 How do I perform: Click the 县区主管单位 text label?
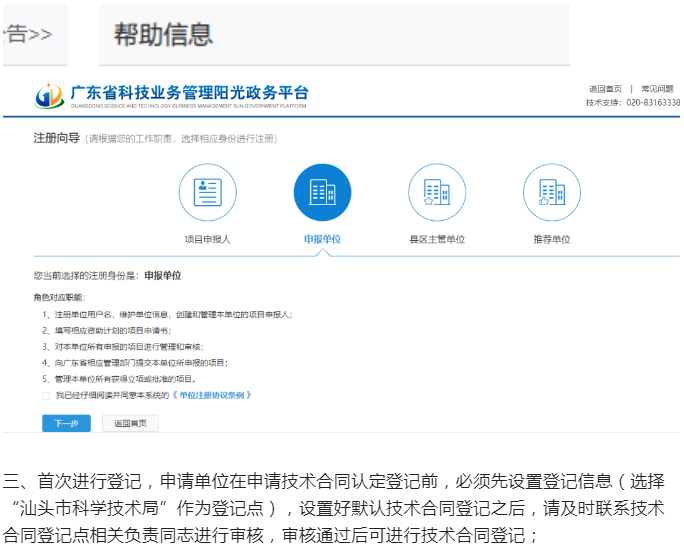coord(437,240)
